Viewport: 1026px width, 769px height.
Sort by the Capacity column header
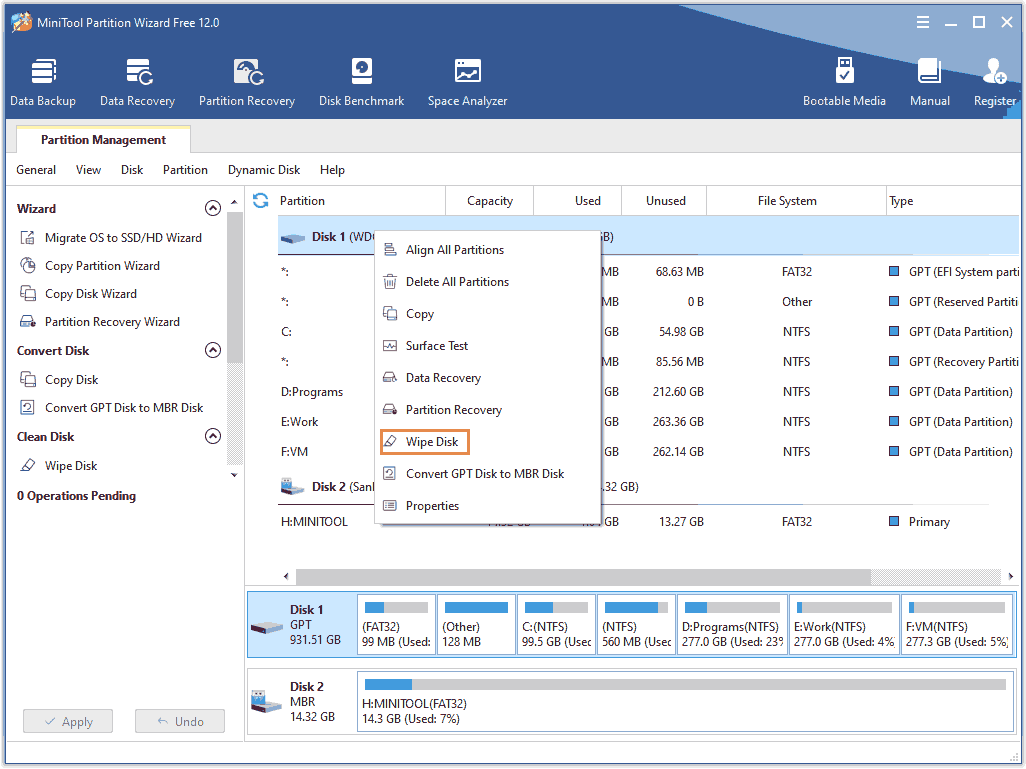[489, 201]
